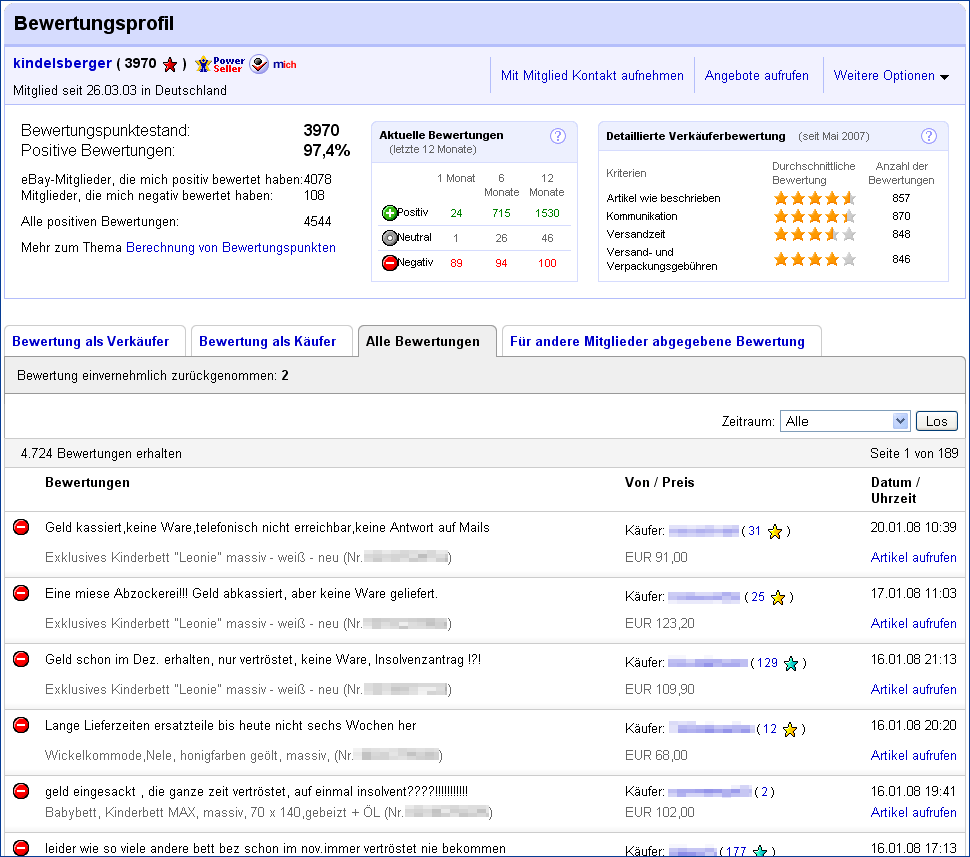Click the Power Seller badge icon

220,64
